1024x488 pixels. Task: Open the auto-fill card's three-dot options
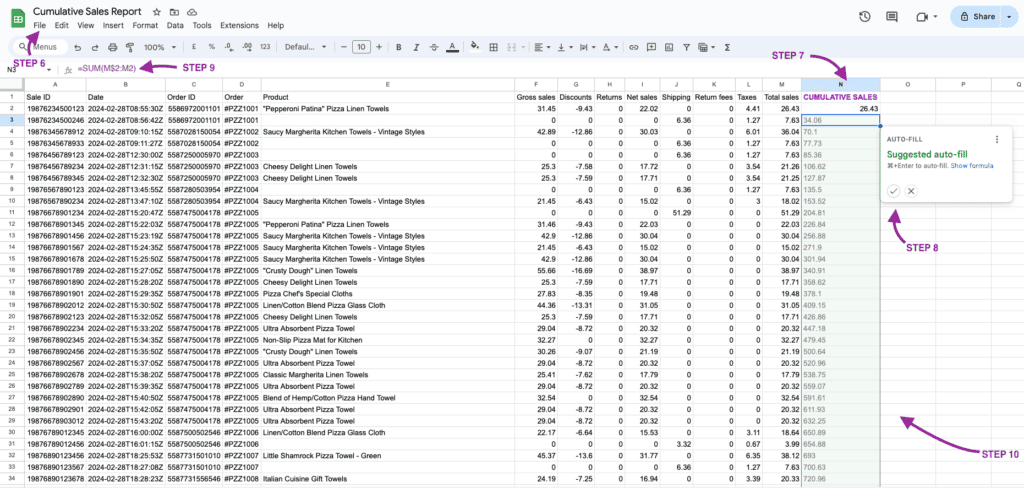click(x=997, y=139)
